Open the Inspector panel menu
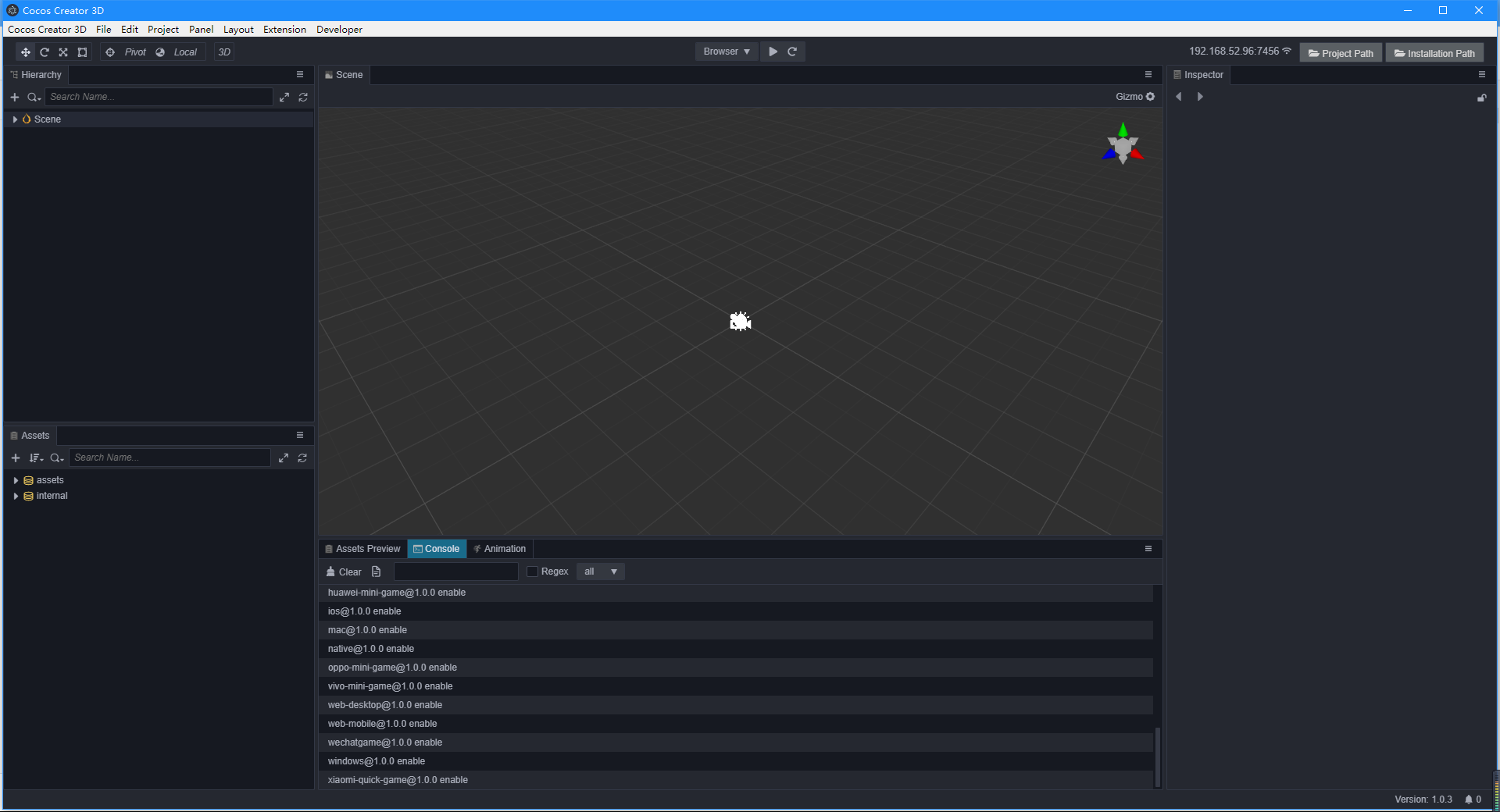This screenshot has height=812, width=1500. tap(1482, 75)
